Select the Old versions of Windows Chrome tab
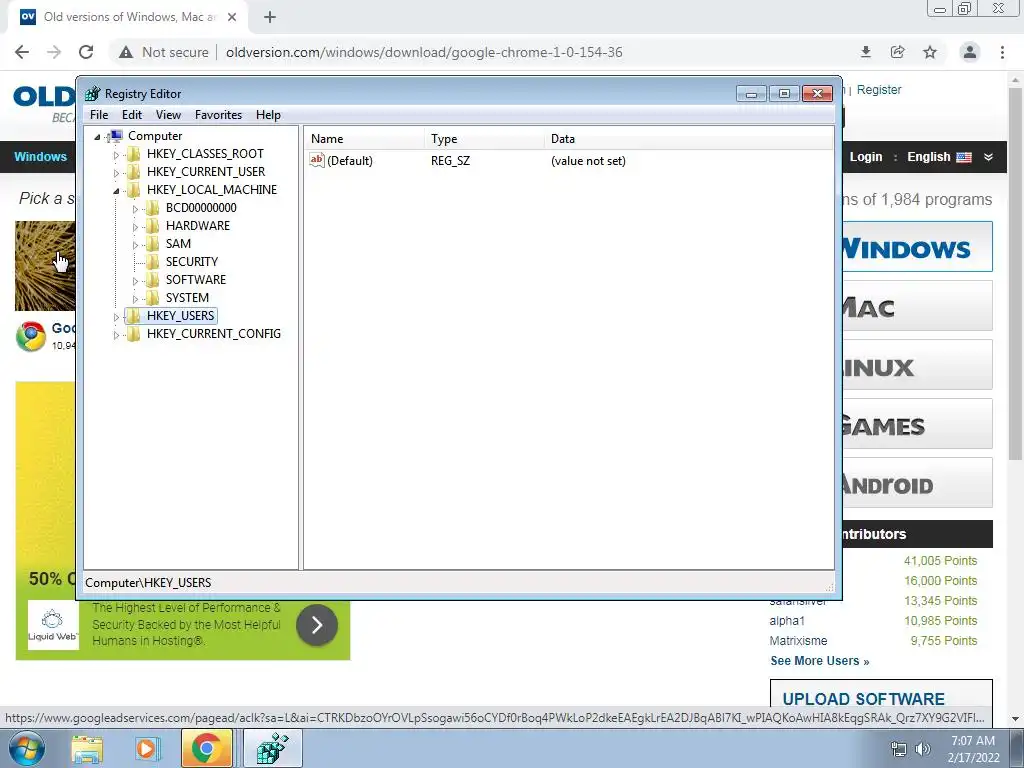 coord(128,17)
